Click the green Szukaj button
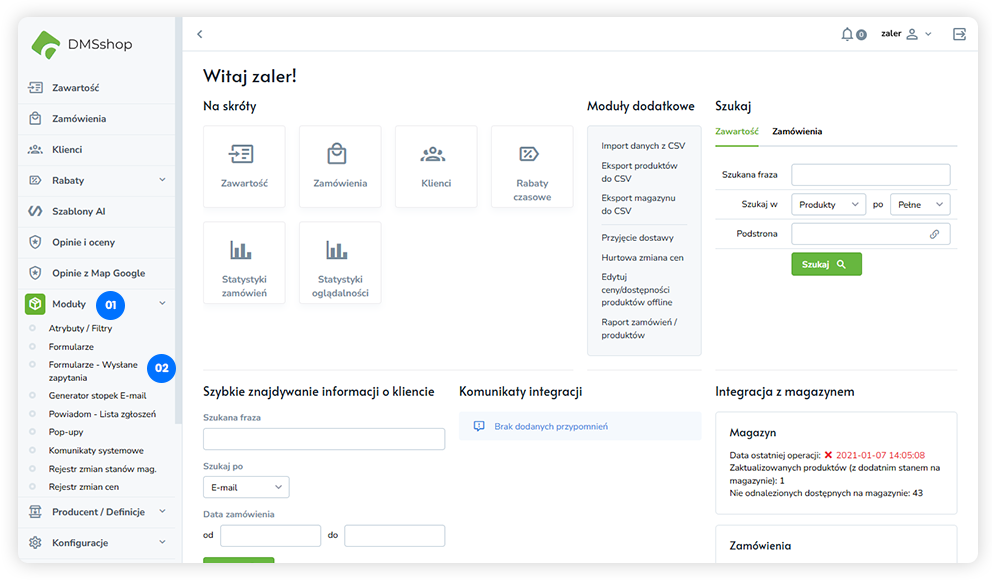The width and height of the screenshot is (994, 580). coord(826,264)
